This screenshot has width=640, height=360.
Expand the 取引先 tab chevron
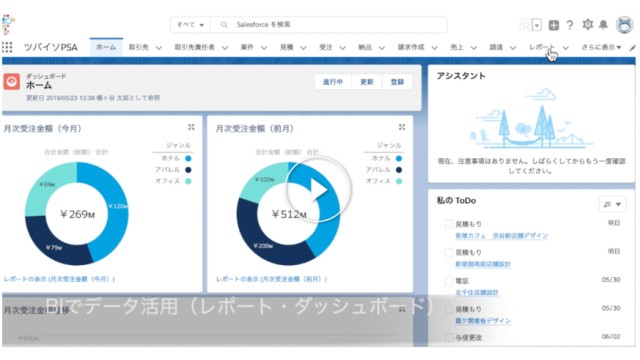coord(159,48)
